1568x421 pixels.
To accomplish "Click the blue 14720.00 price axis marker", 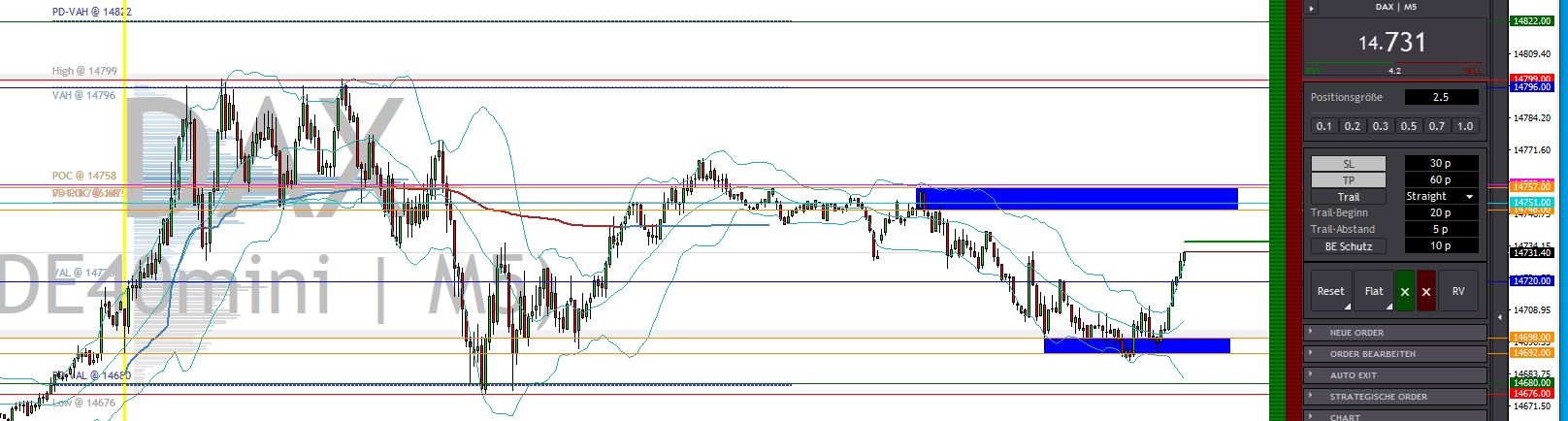I will coord(1533,280).
